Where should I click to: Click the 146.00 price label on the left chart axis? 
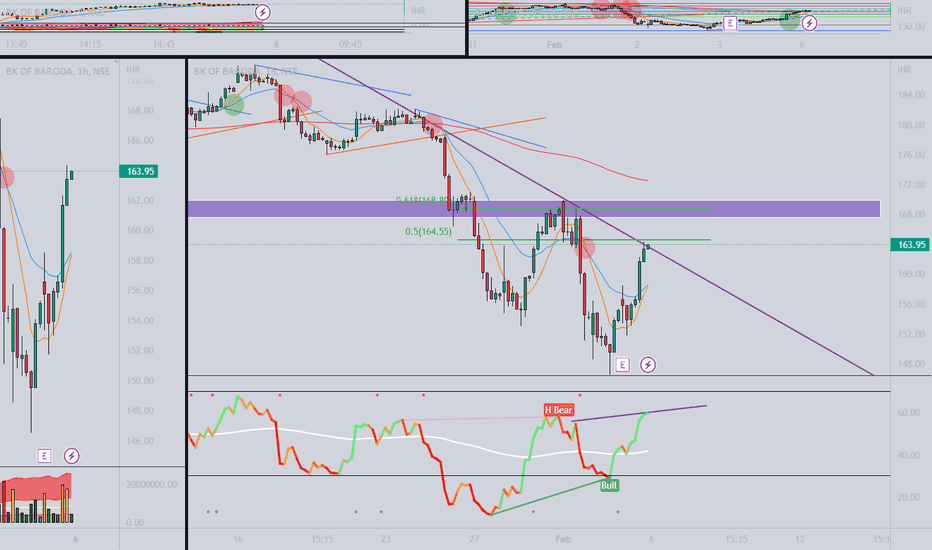point(140,441)
